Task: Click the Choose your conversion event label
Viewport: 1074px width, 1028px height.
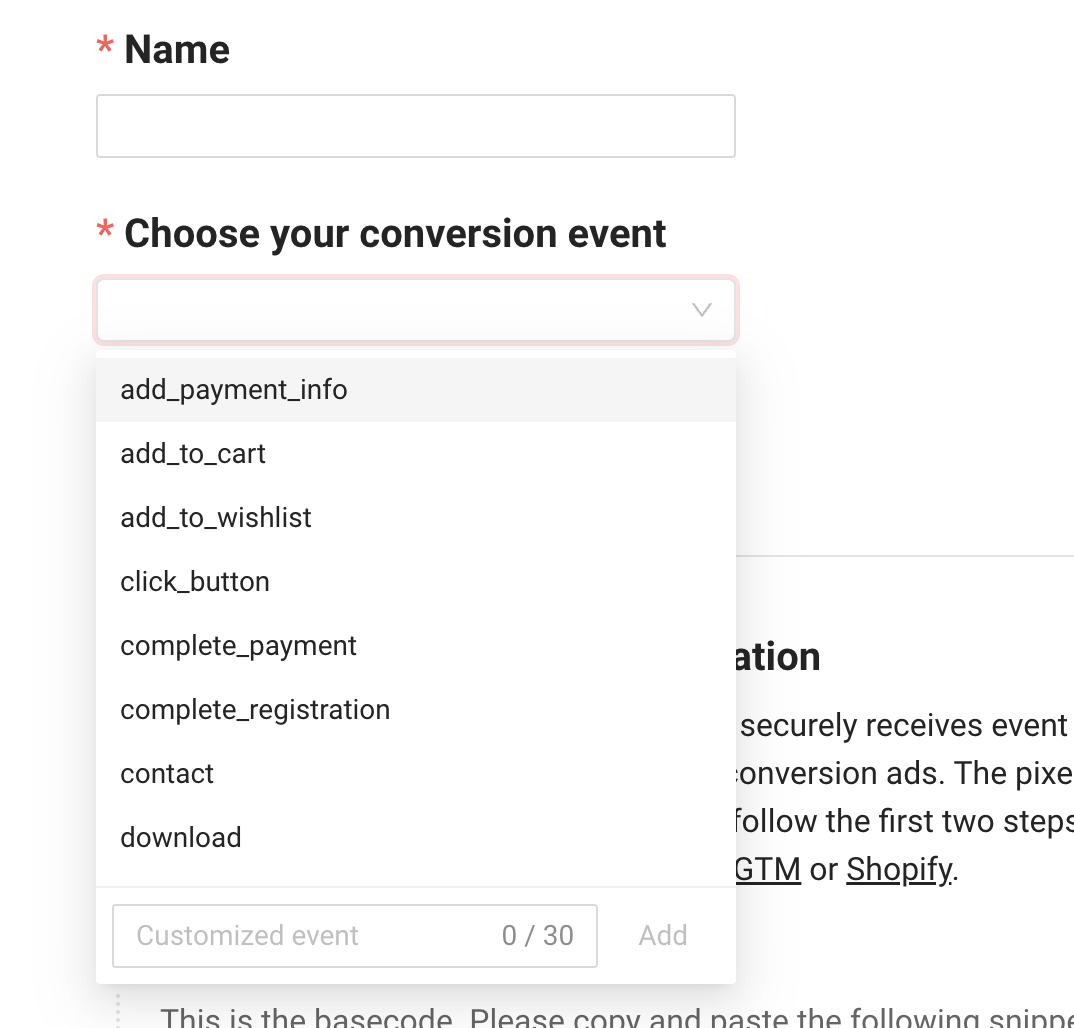Action: 395,234
